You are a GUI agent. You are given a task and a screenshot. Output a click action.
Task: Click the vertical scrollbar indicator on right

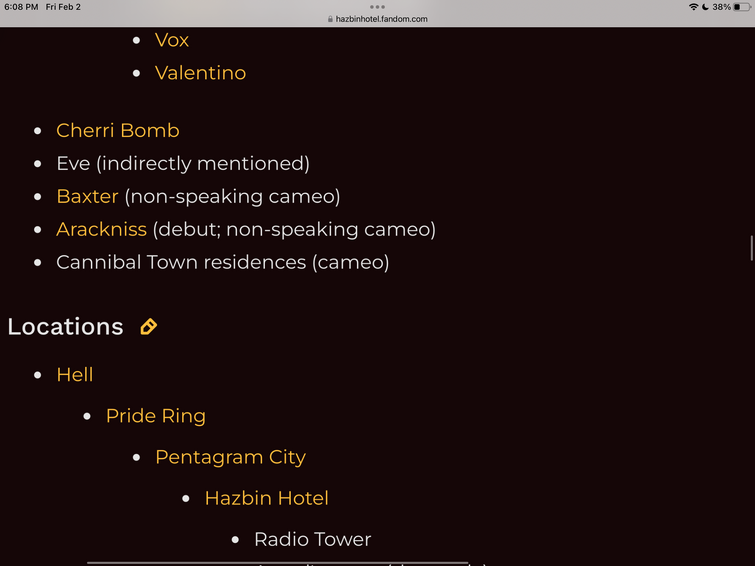751,248
